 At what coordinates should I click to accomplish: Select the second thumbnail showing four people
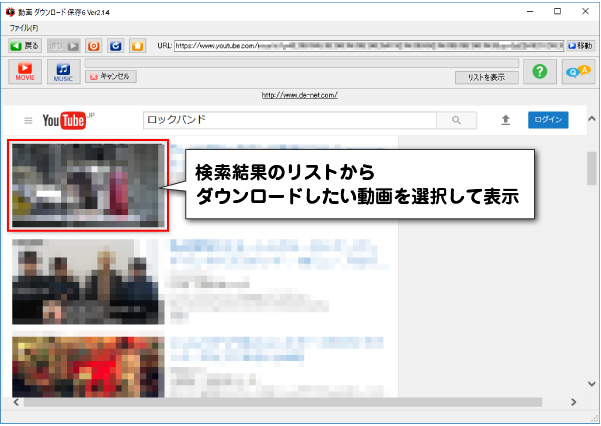88,282
